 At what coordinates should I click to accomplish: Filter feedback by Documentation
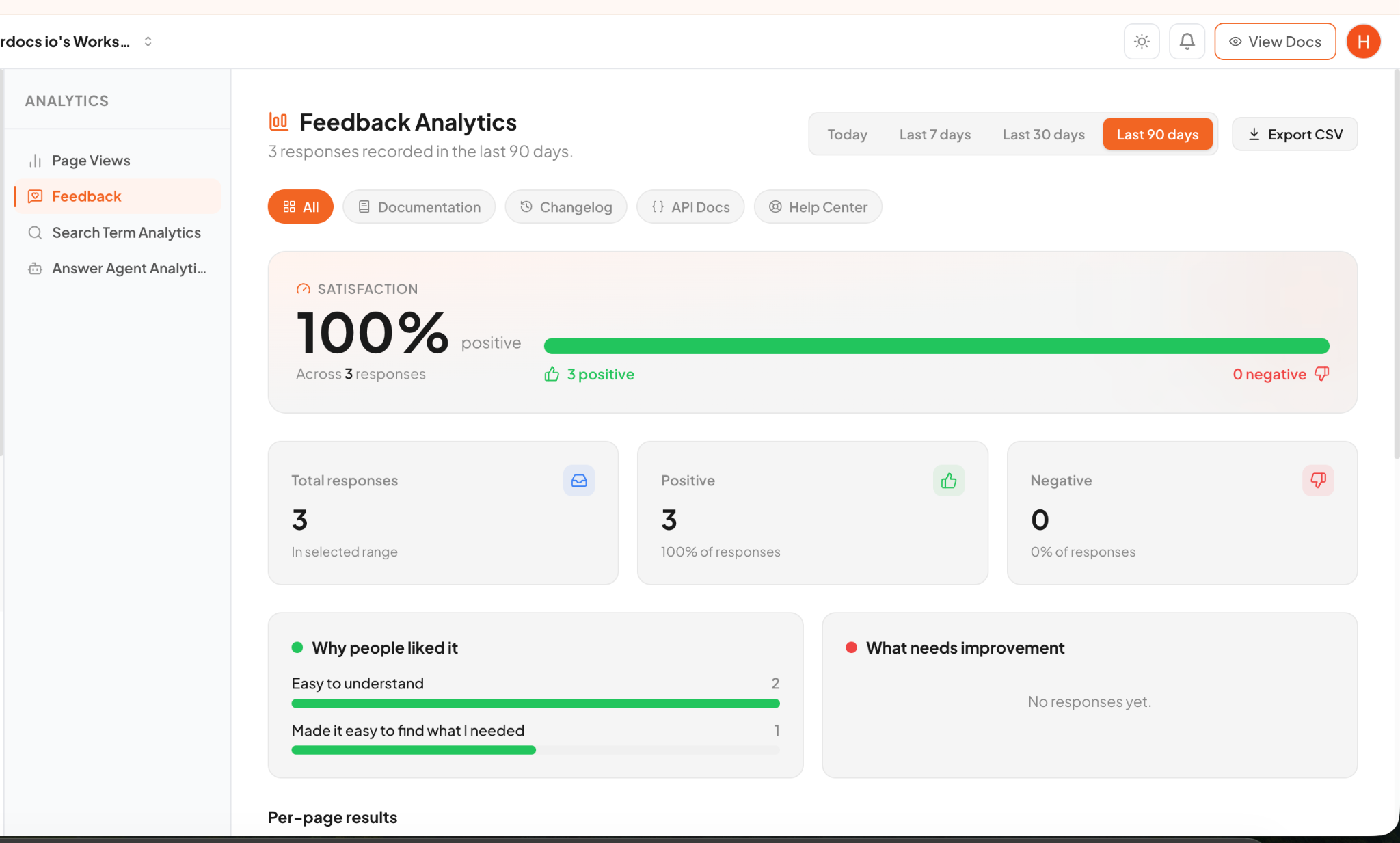[x=419, y=207]
